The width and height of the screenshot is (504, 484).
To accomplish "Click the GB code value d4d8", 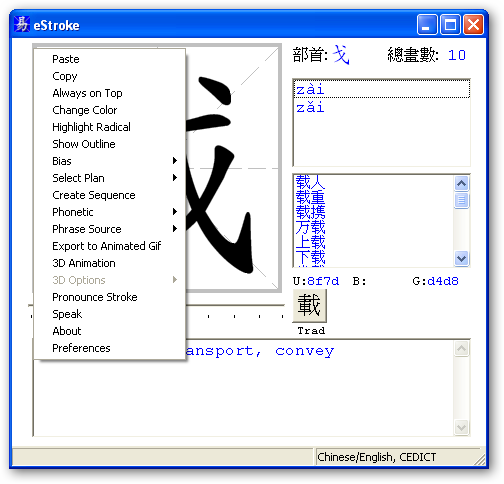I will 443,281.
